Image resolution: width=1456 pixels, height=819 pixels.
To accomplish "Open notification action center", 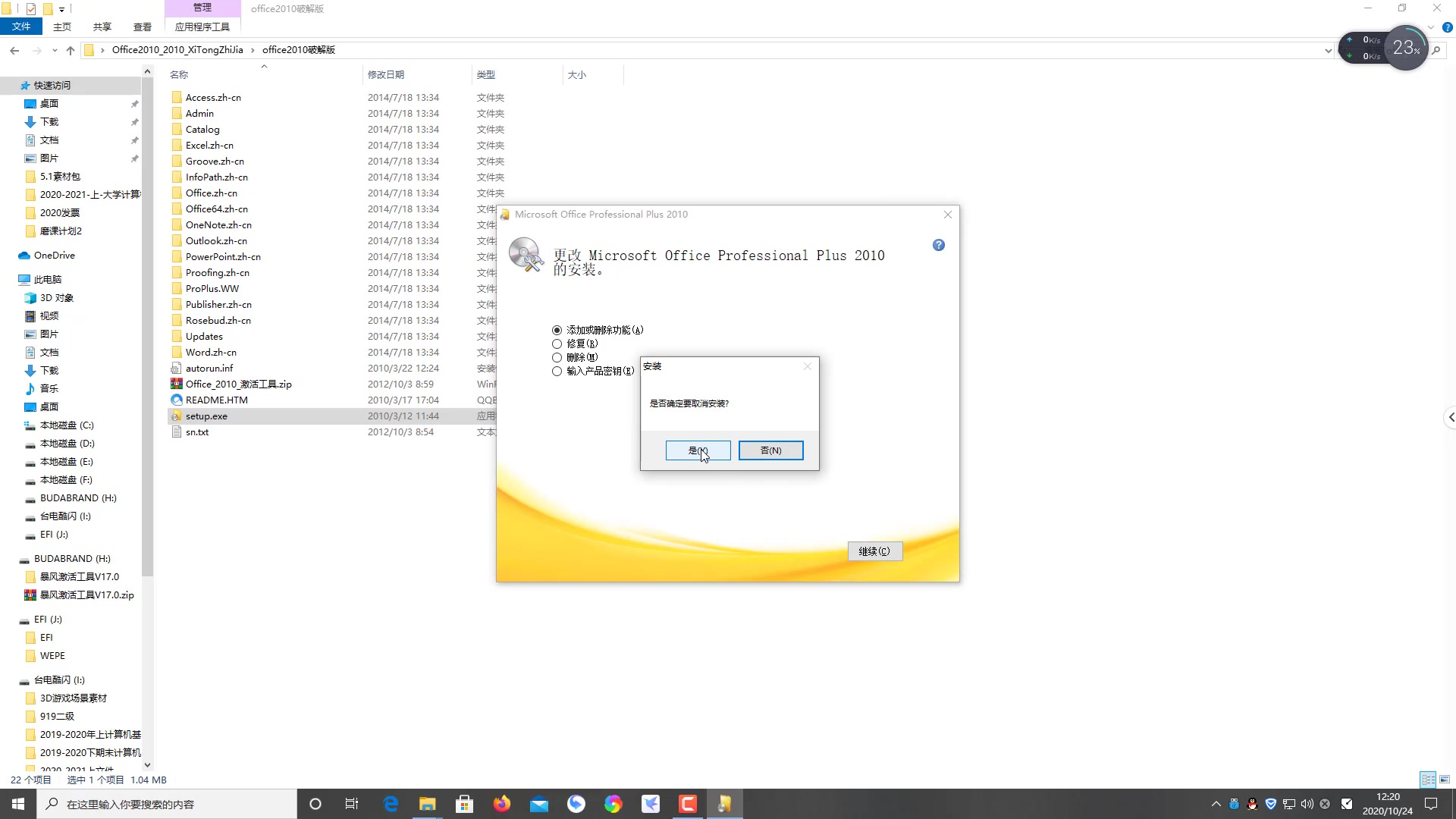I will [1431, 804].
